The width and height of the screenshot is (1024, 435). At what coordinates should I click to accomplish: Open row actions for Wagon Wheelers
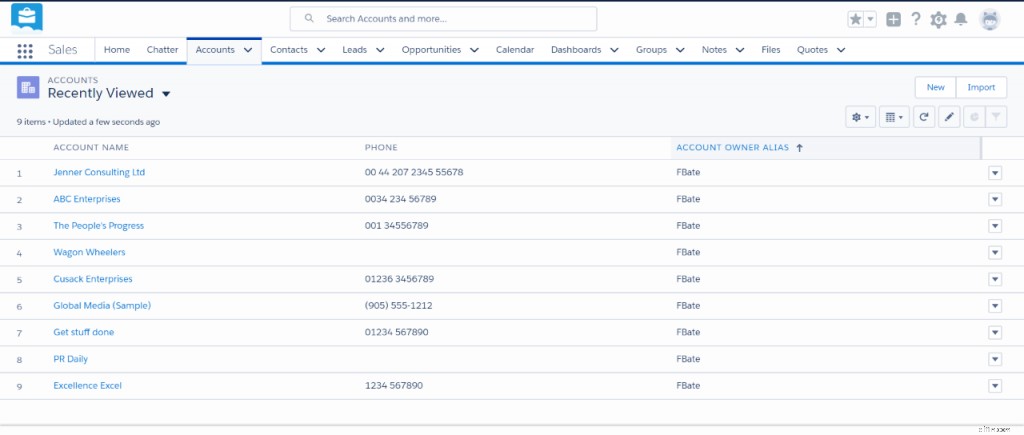point(995,253)
